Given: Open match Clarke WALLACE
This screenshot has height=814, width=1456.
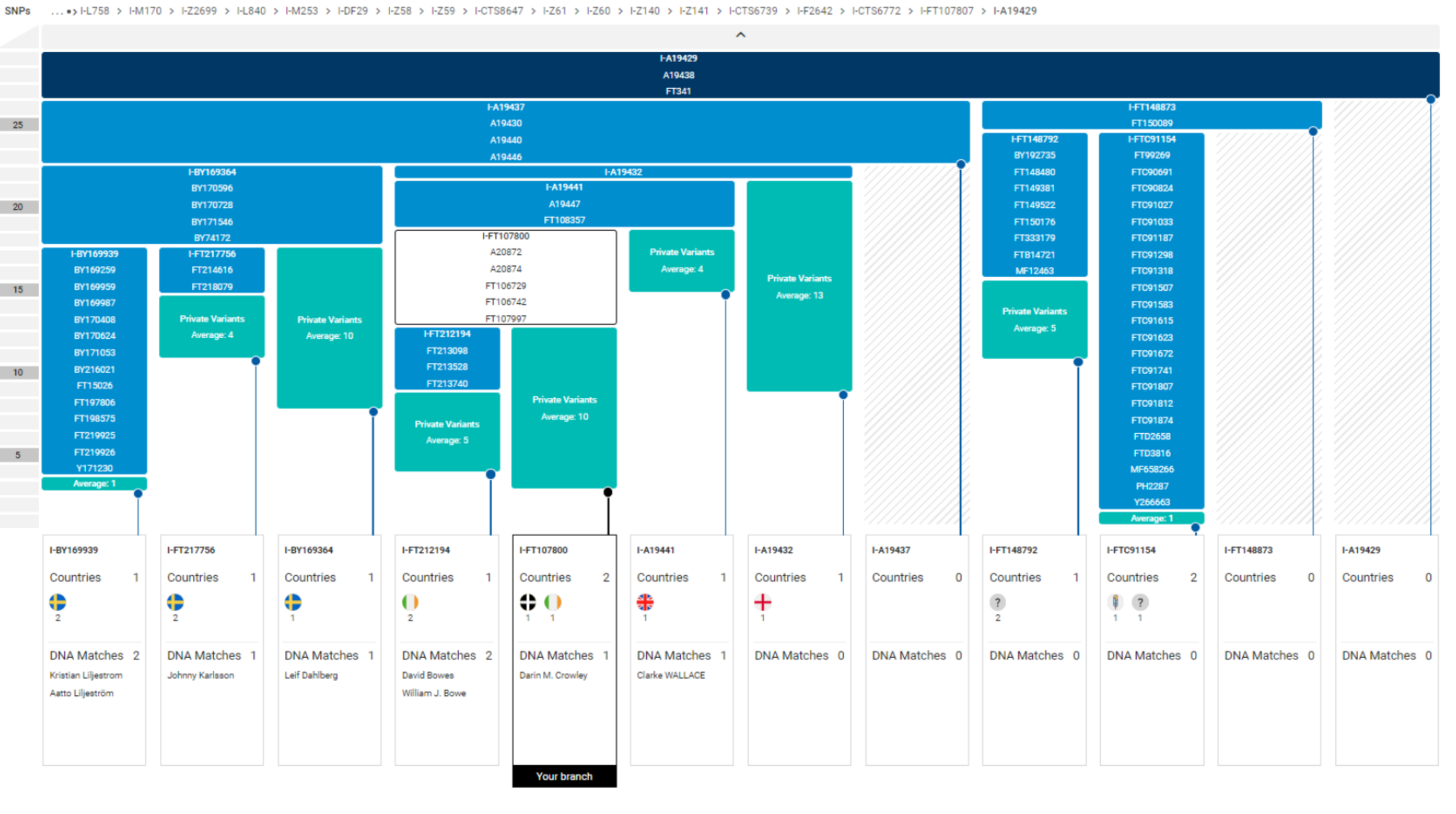Looking at the screenshot, I should pyautogui.click(x=671, y=675).
